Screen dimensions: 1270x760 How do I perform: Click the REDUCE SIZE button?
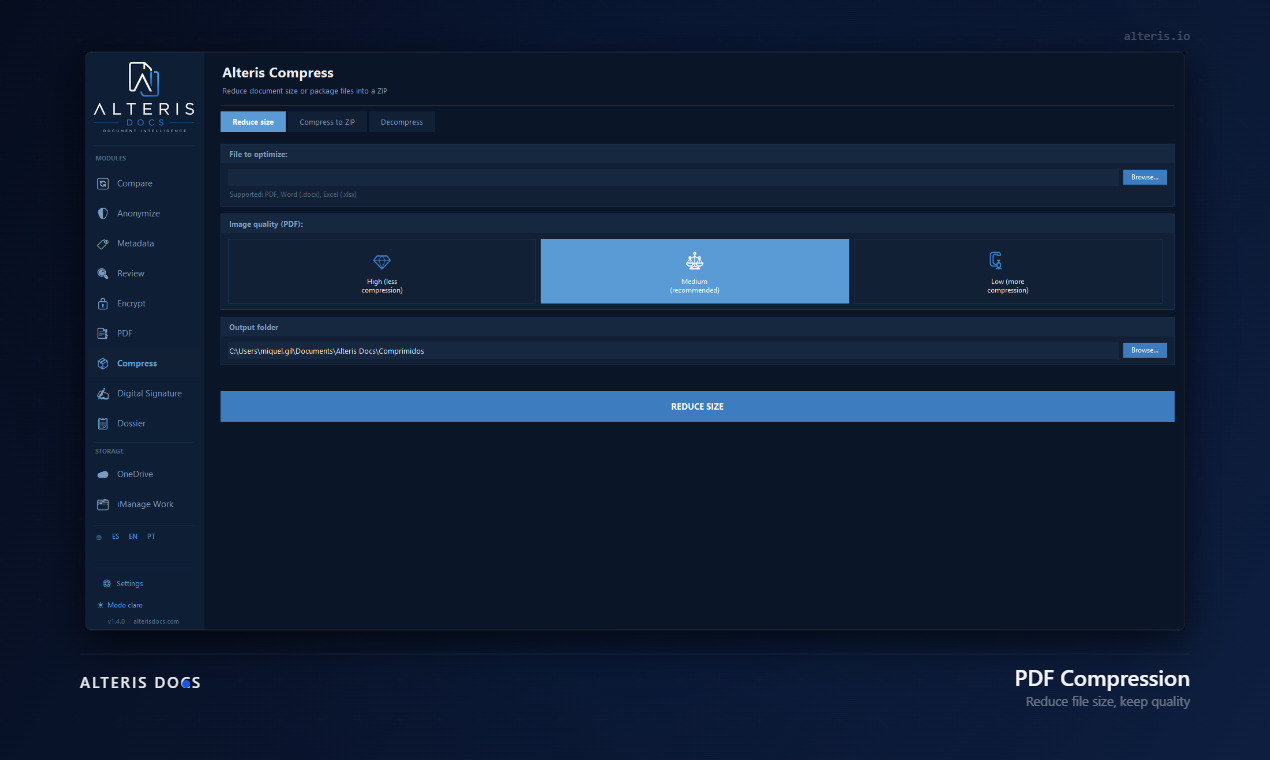pyautogui.click(x=697, y=407)
